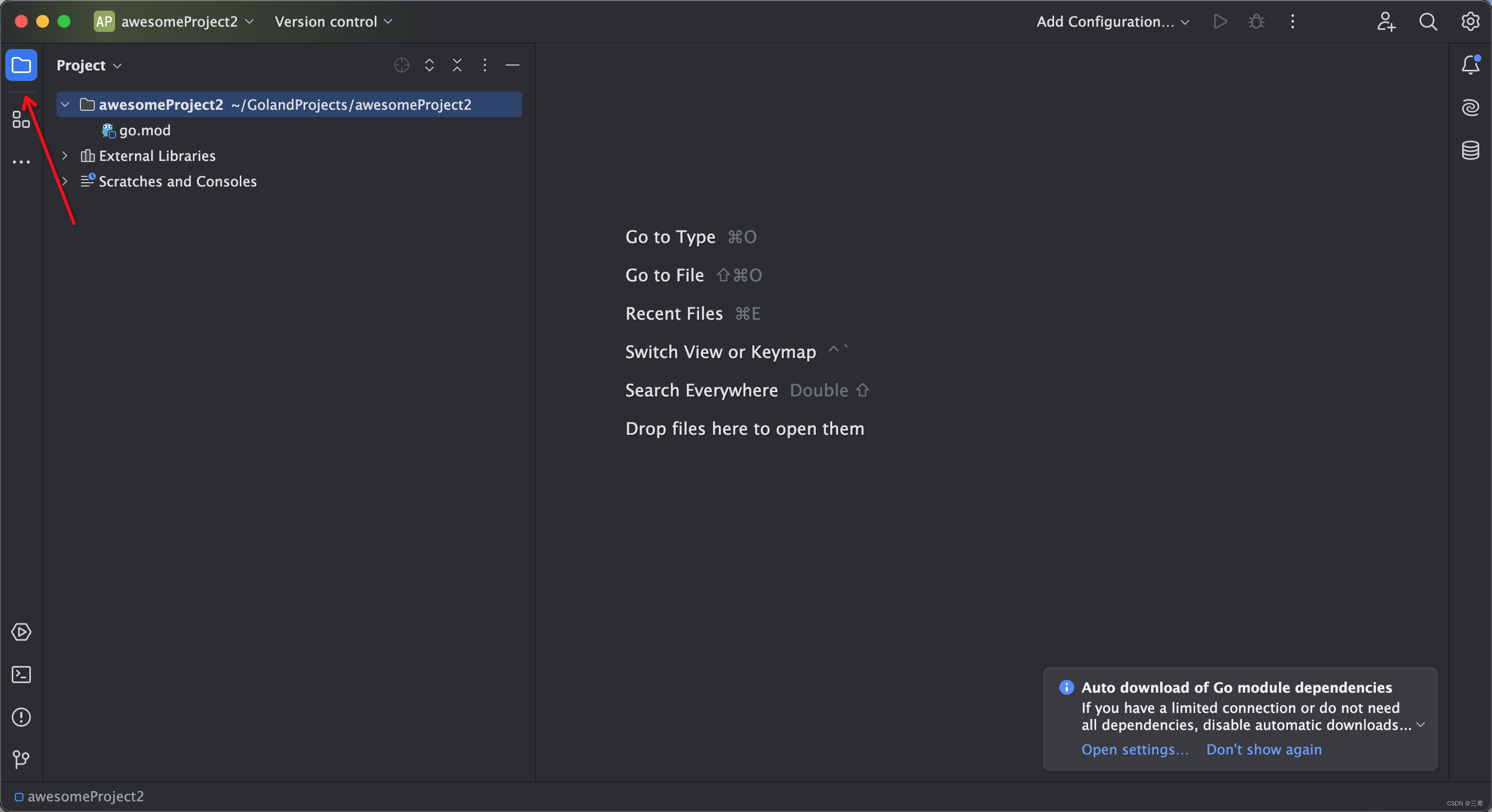Open the Project view options menu
The height and width of the screenshot is (812, 1492).
[485, 65]
